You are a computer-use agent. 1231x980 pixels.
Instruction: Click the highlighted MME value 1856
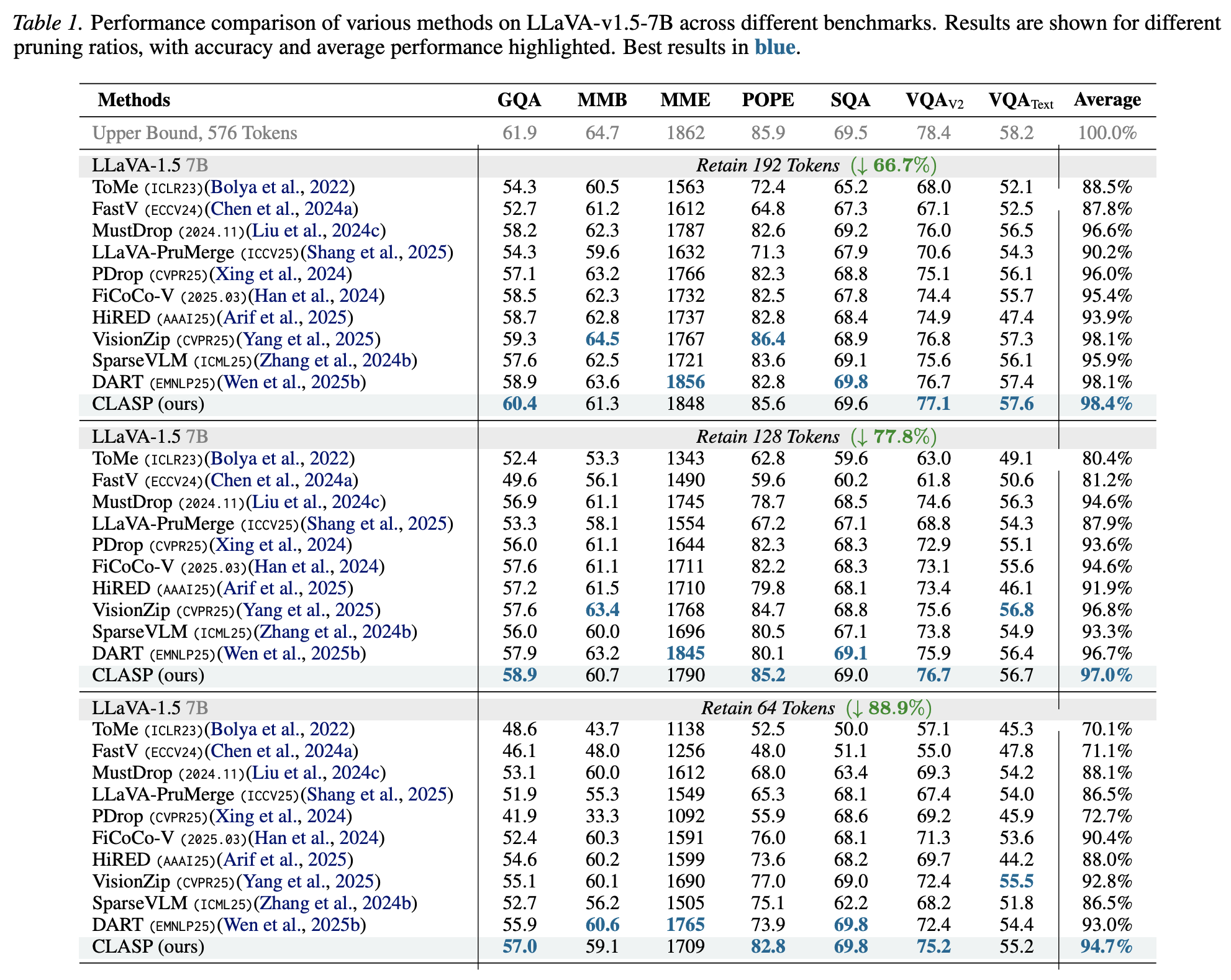686,382
